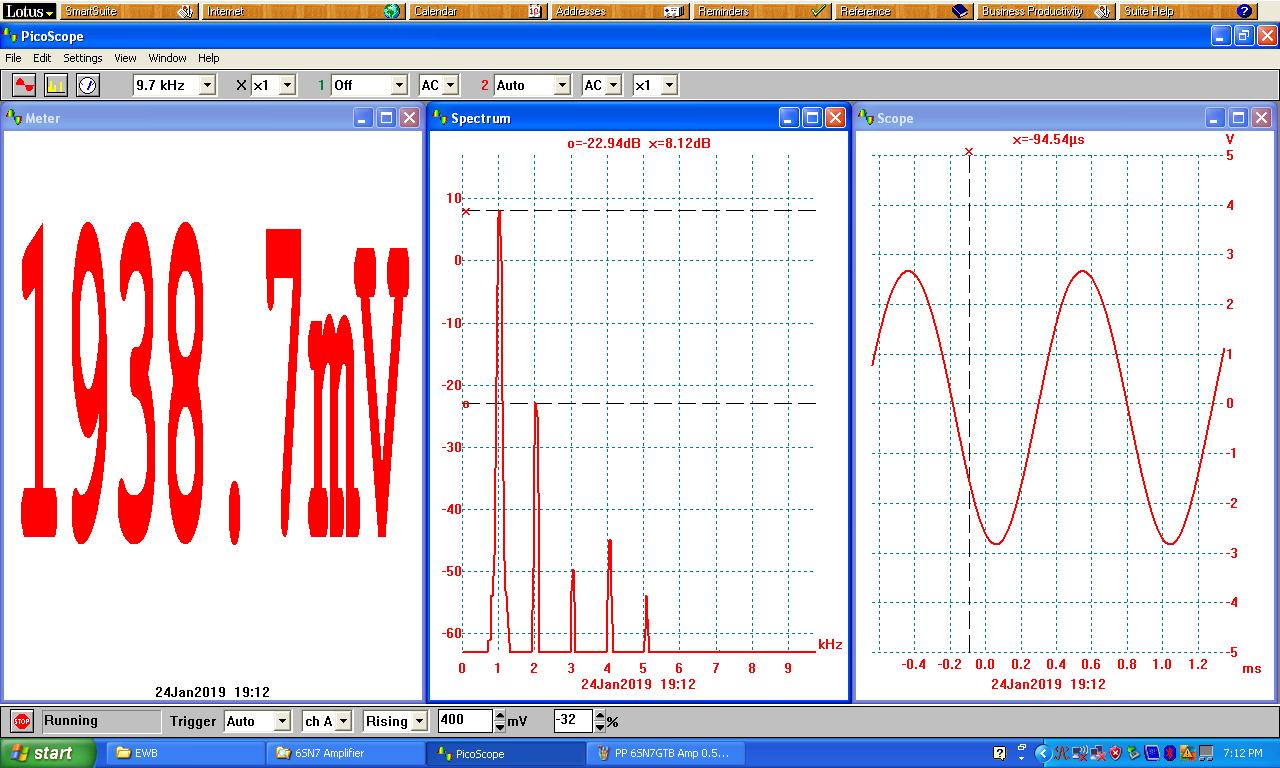This screenshot has width=1280, height=768.
Task: Click the Bluetooth tray icon
Action: (x=1169, y=753)
